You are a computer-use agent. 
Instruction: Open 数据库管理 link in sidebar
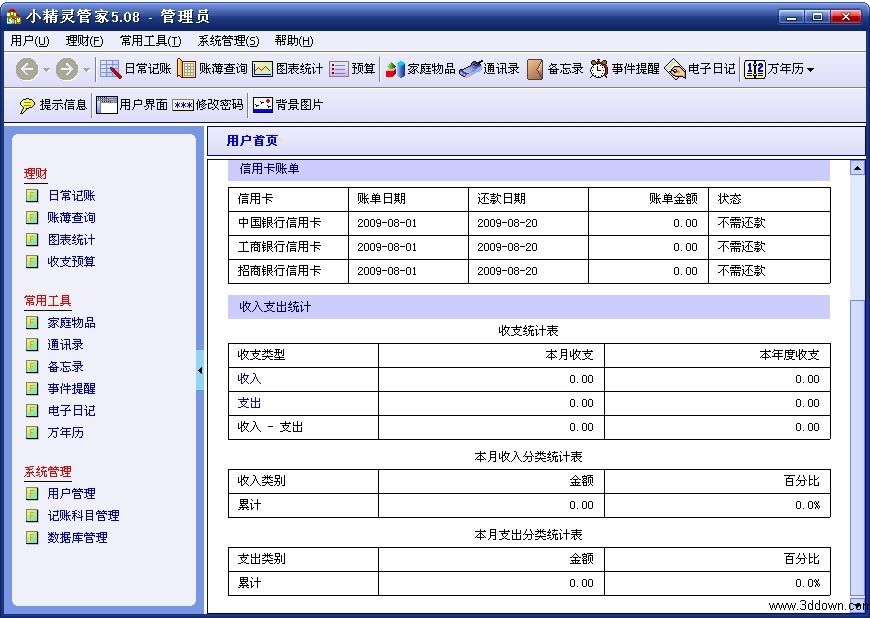[78, 537]
